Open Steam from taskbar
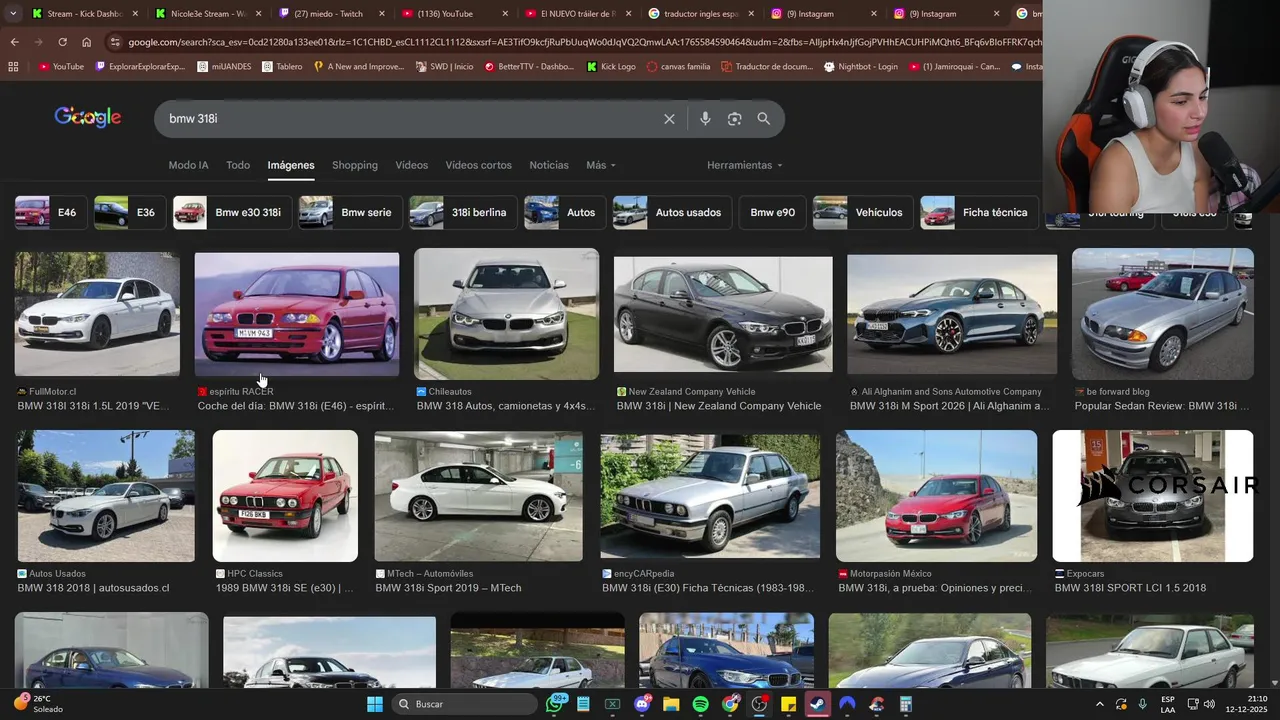The height and width of the screenshot is (720, 1280). pos(818,704)
